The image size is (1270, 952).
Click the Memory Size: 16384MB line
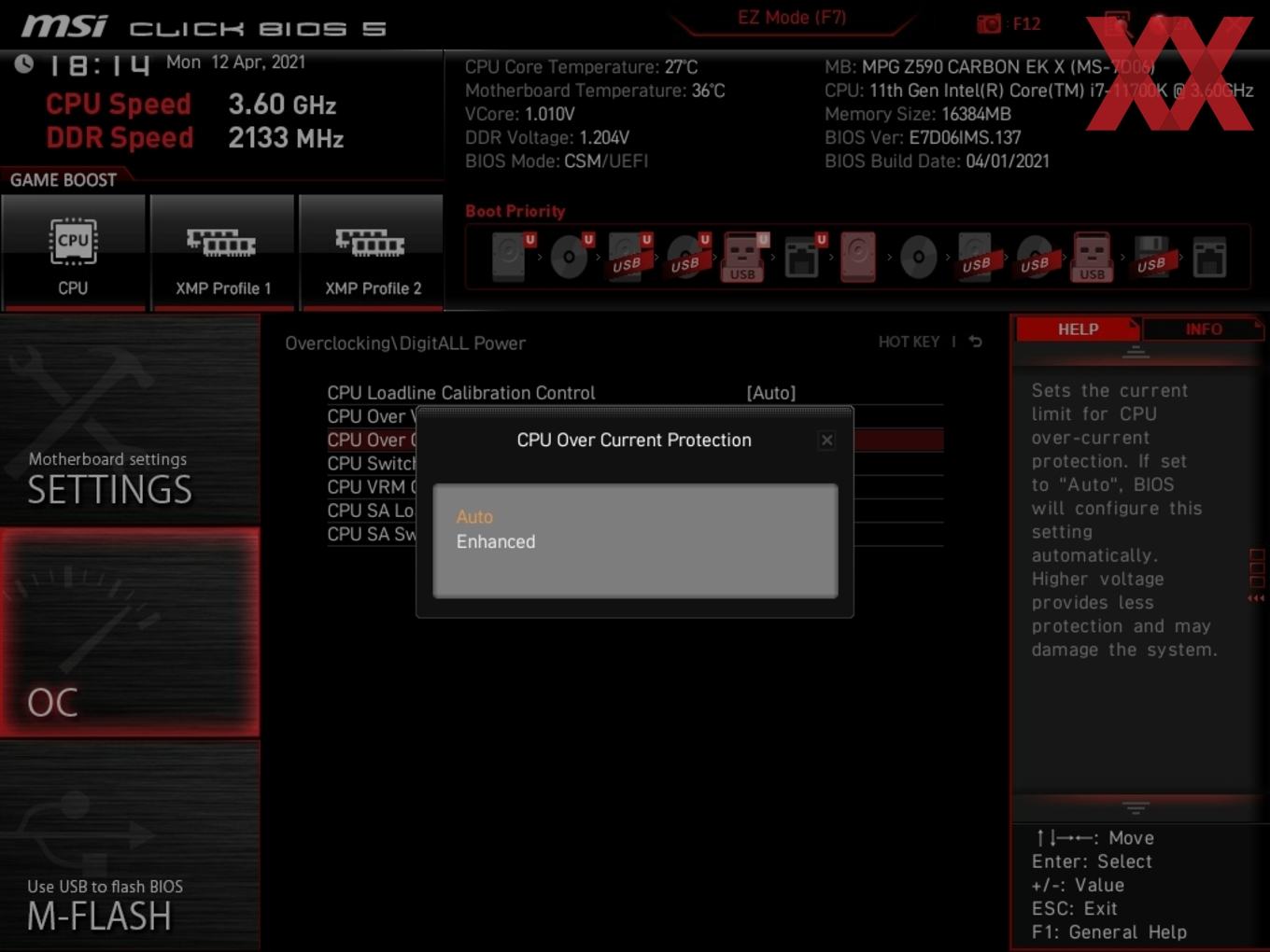(918, 114)
